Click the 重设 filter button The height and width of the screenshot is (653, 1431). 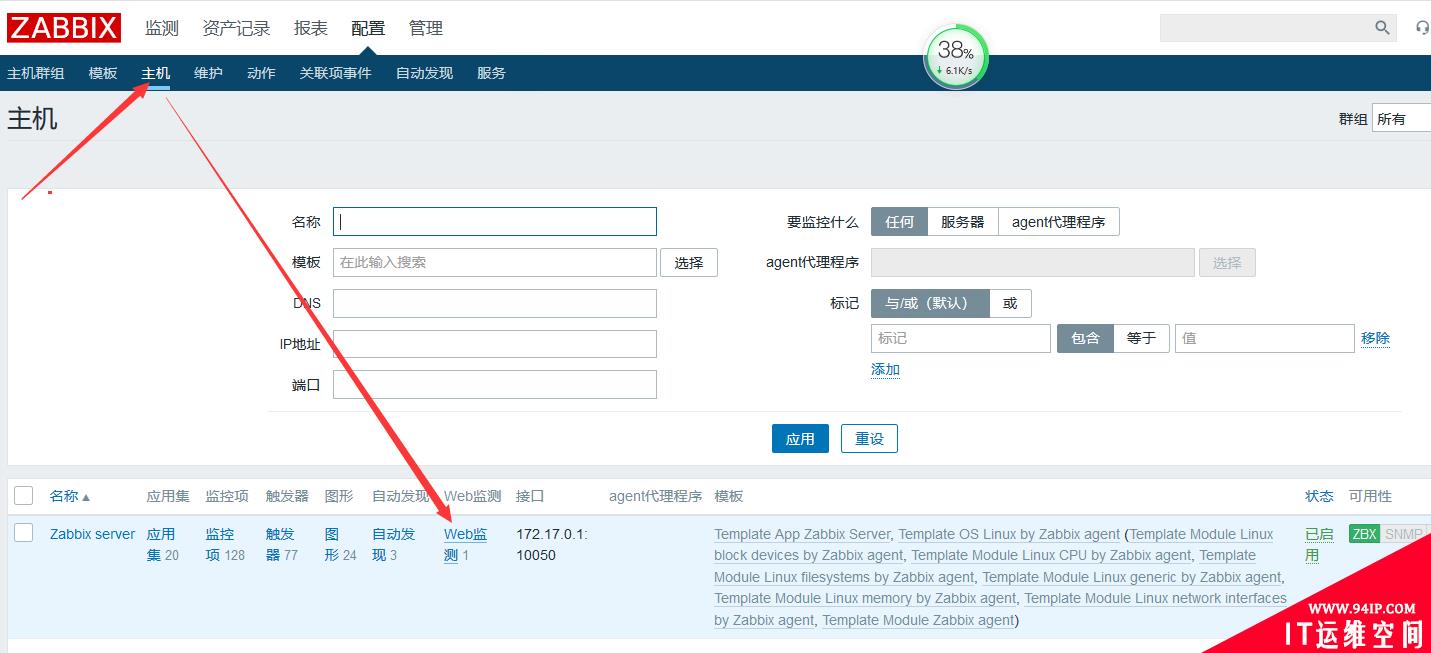coord(869,438)
